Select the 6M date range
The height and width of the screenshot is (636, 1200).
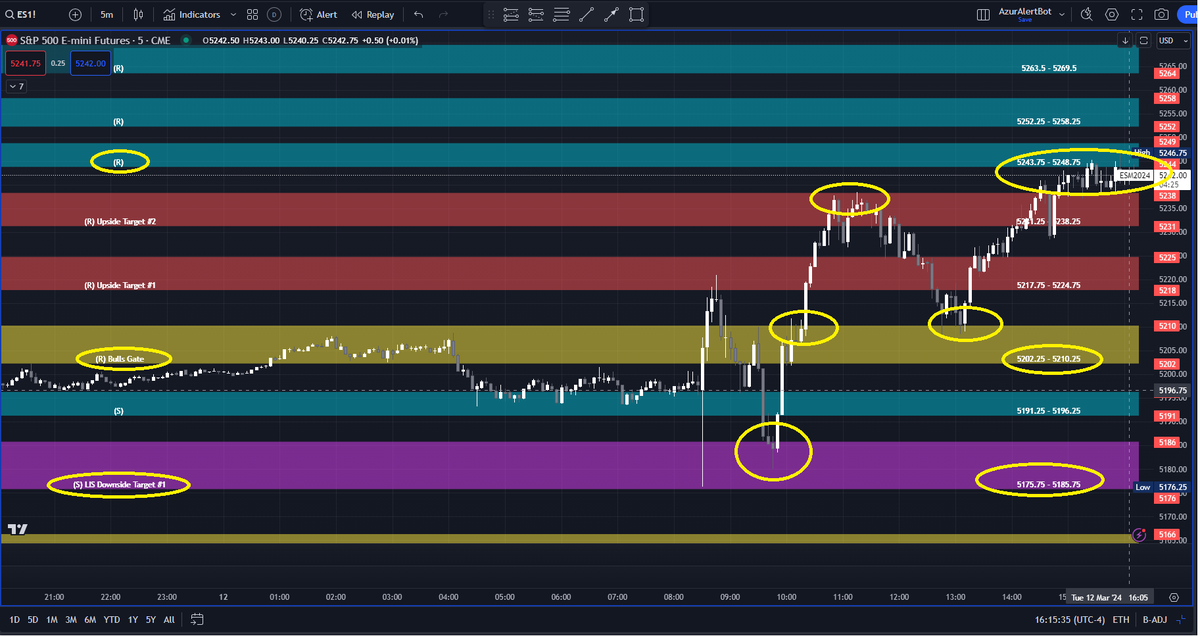tap(91, 619)
